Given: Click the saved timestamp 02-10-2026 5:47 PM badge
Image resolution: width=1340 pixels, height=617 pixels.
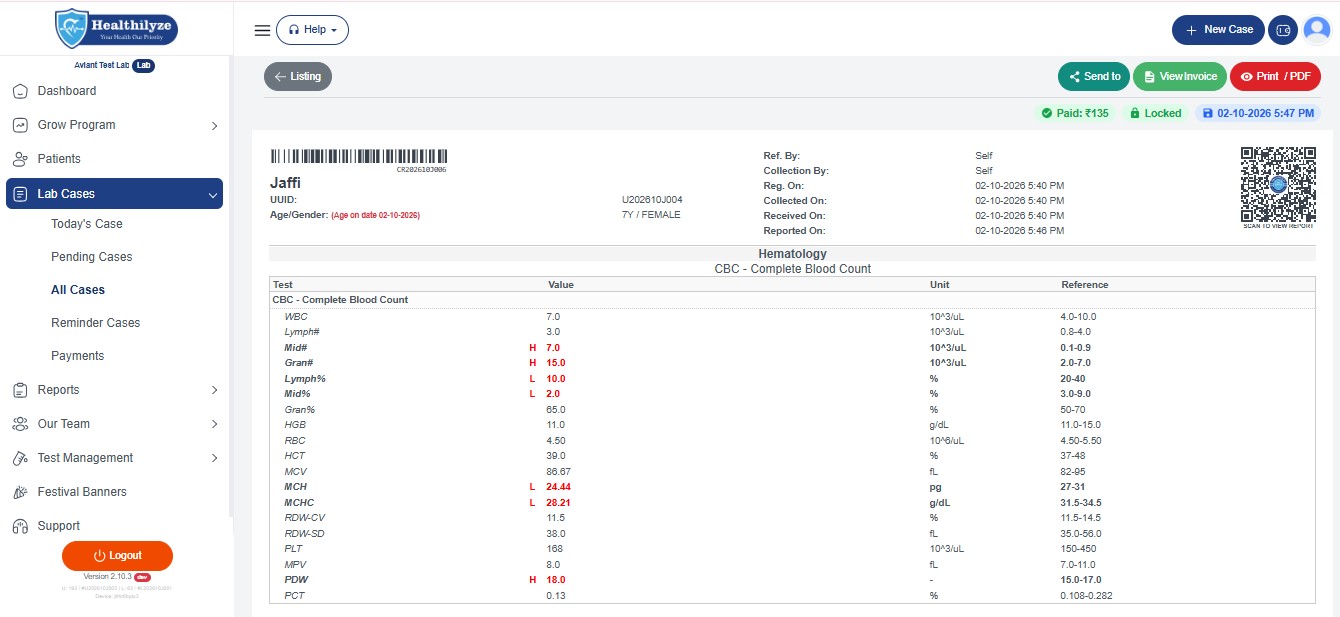Looking at the screenshot, I should coord(1258,113).
